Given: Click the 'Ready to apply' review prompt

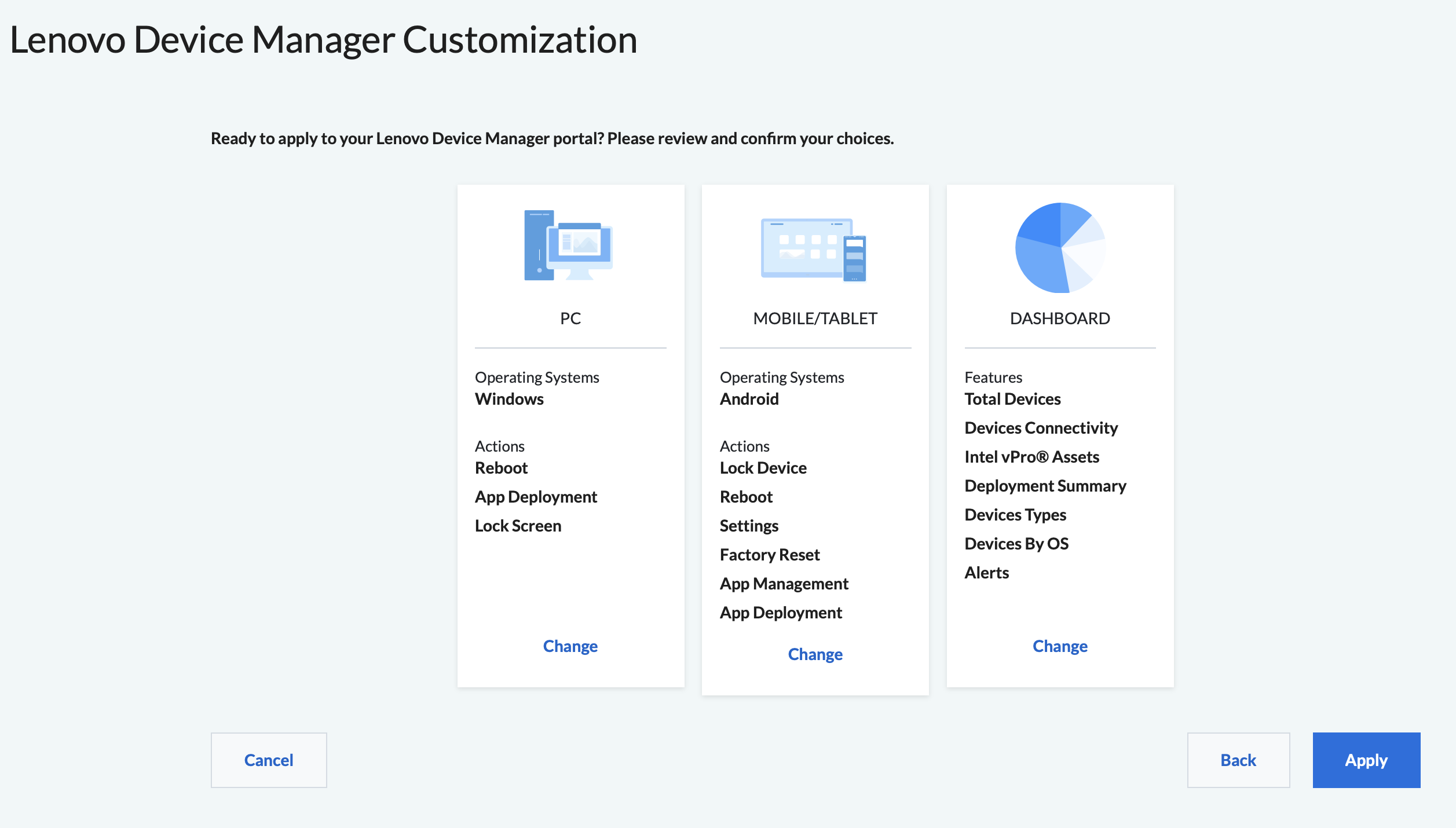Looking at the screenshot, I should click(x=552, y=138).
